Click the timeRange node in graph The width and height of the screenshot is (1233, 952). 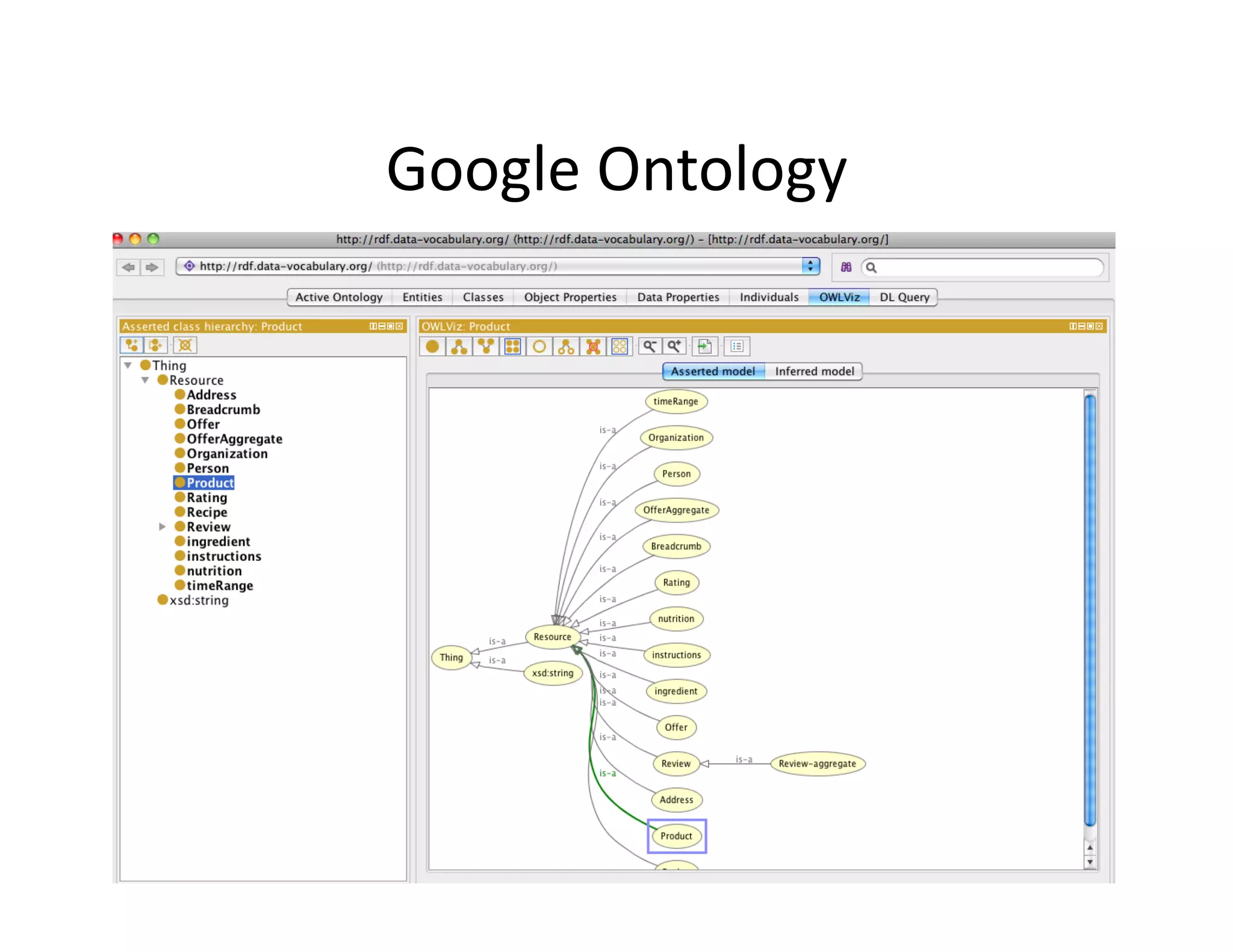tap(676, 401)
